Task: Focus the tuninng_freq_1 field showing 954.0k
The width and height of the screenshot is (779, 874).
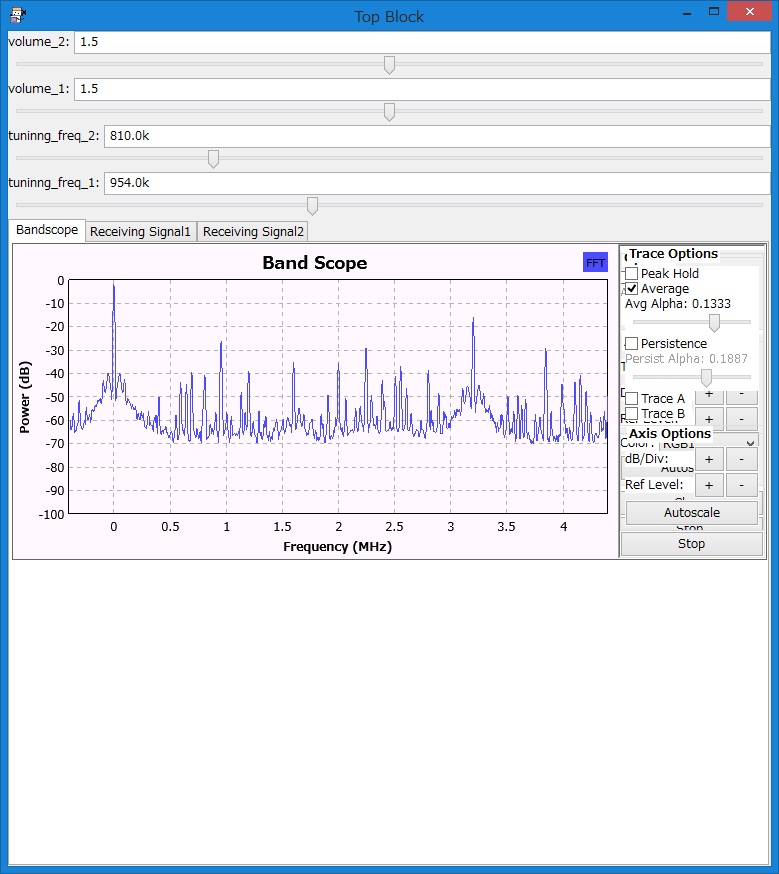Action: tap(437, 183)
